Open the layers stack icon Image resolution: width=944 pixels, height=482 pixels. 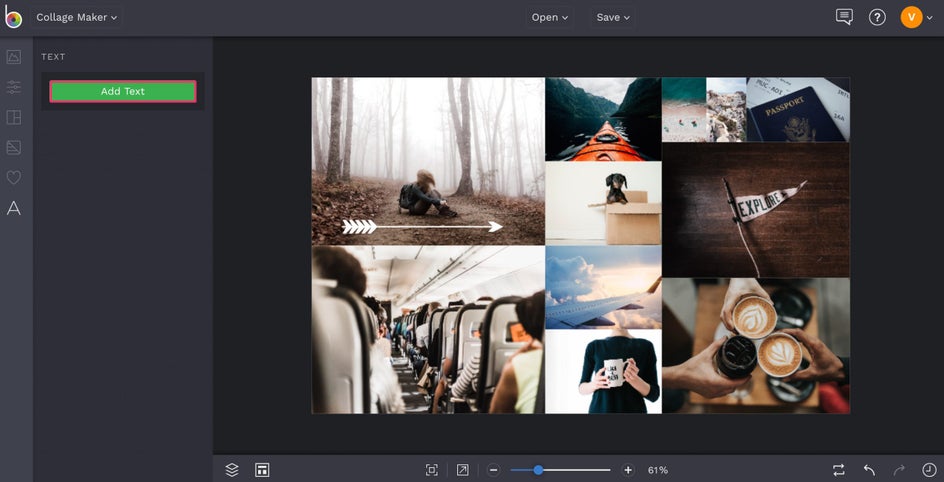[232, 470]
